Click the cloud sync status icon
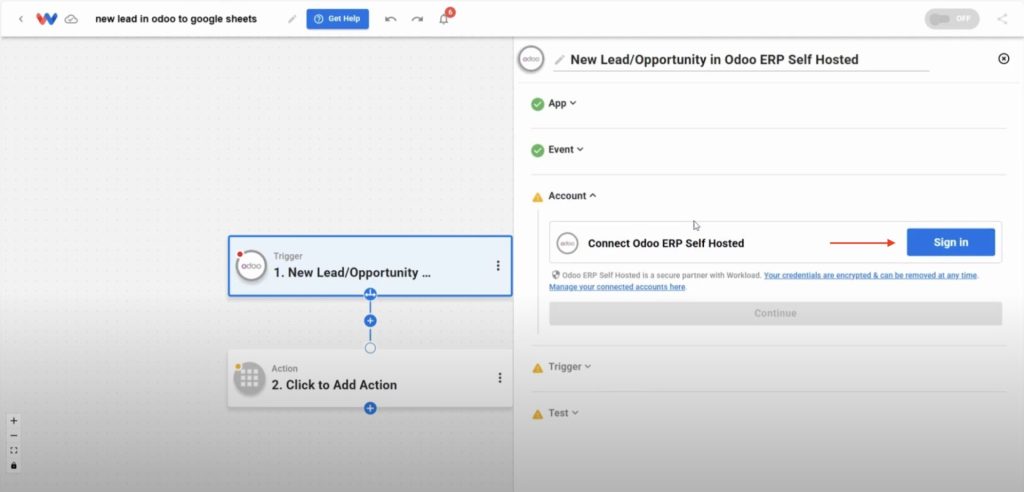Screen dimensions: 1024x492 [72, 19]
